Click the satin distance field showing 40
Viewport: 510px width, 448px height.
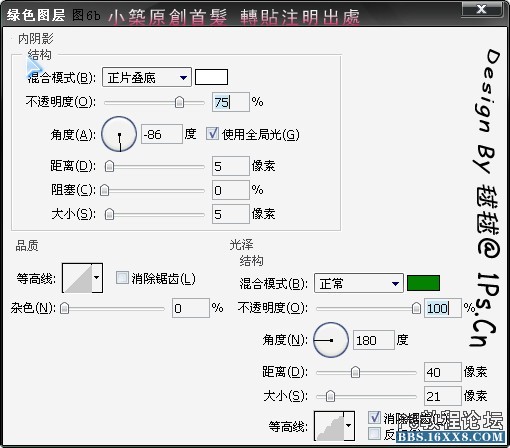pyautogui.click(x=443, y=372)
